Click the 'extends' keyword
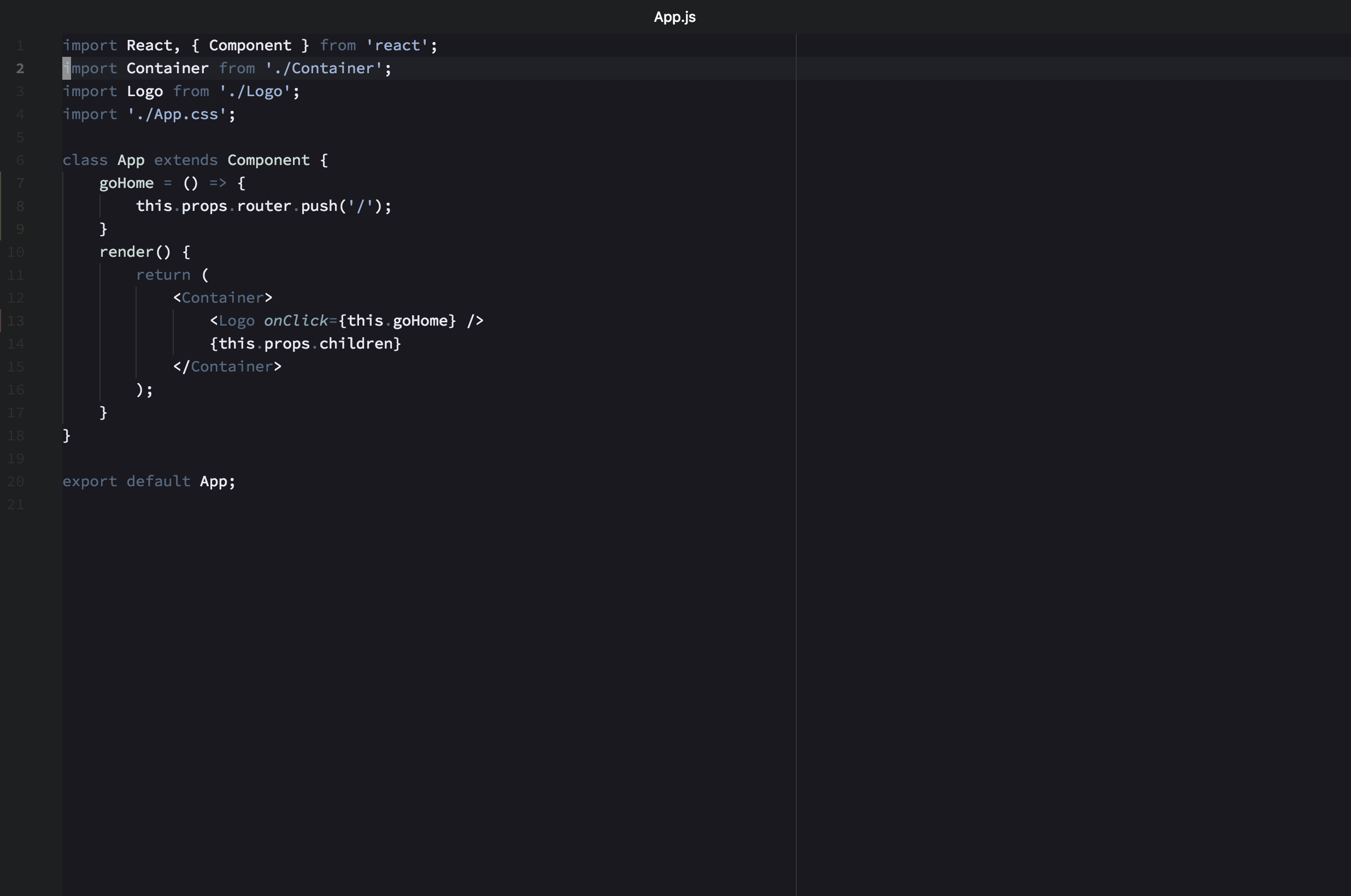This screenshot has width=1351, height=896. point(186,160)
